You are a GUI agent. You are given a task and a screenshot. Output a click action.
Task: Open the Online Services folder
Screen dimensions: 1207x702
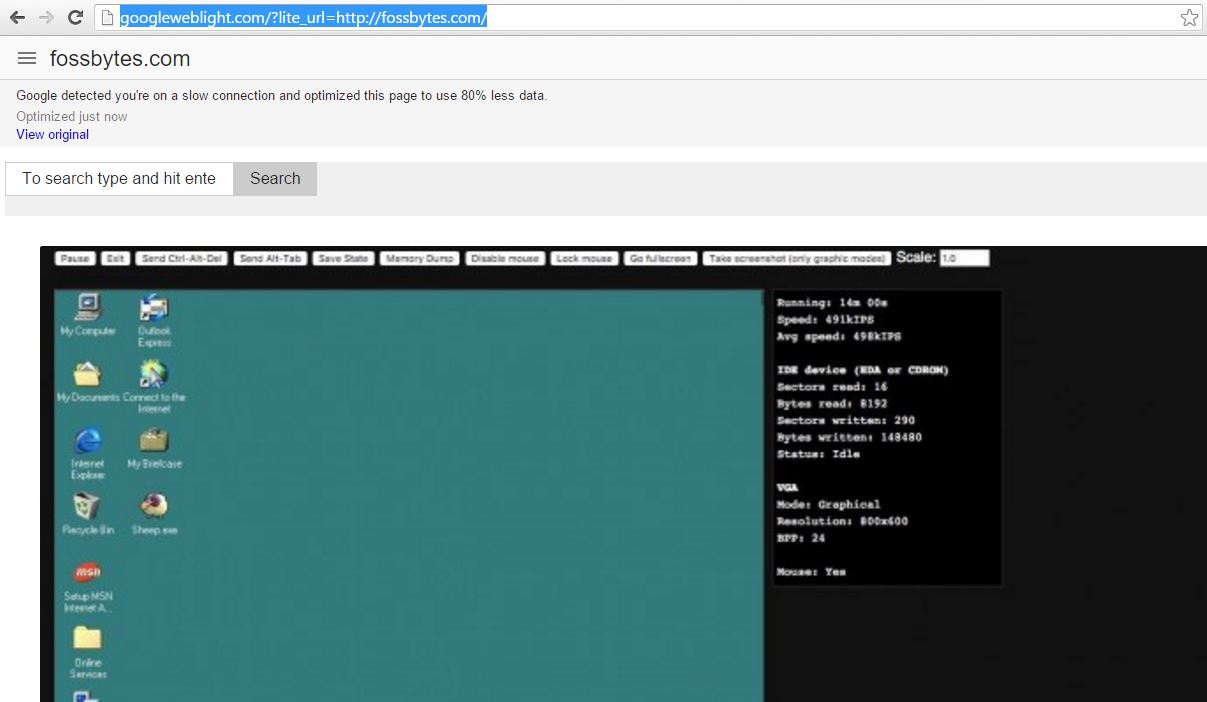click(87, 639)
